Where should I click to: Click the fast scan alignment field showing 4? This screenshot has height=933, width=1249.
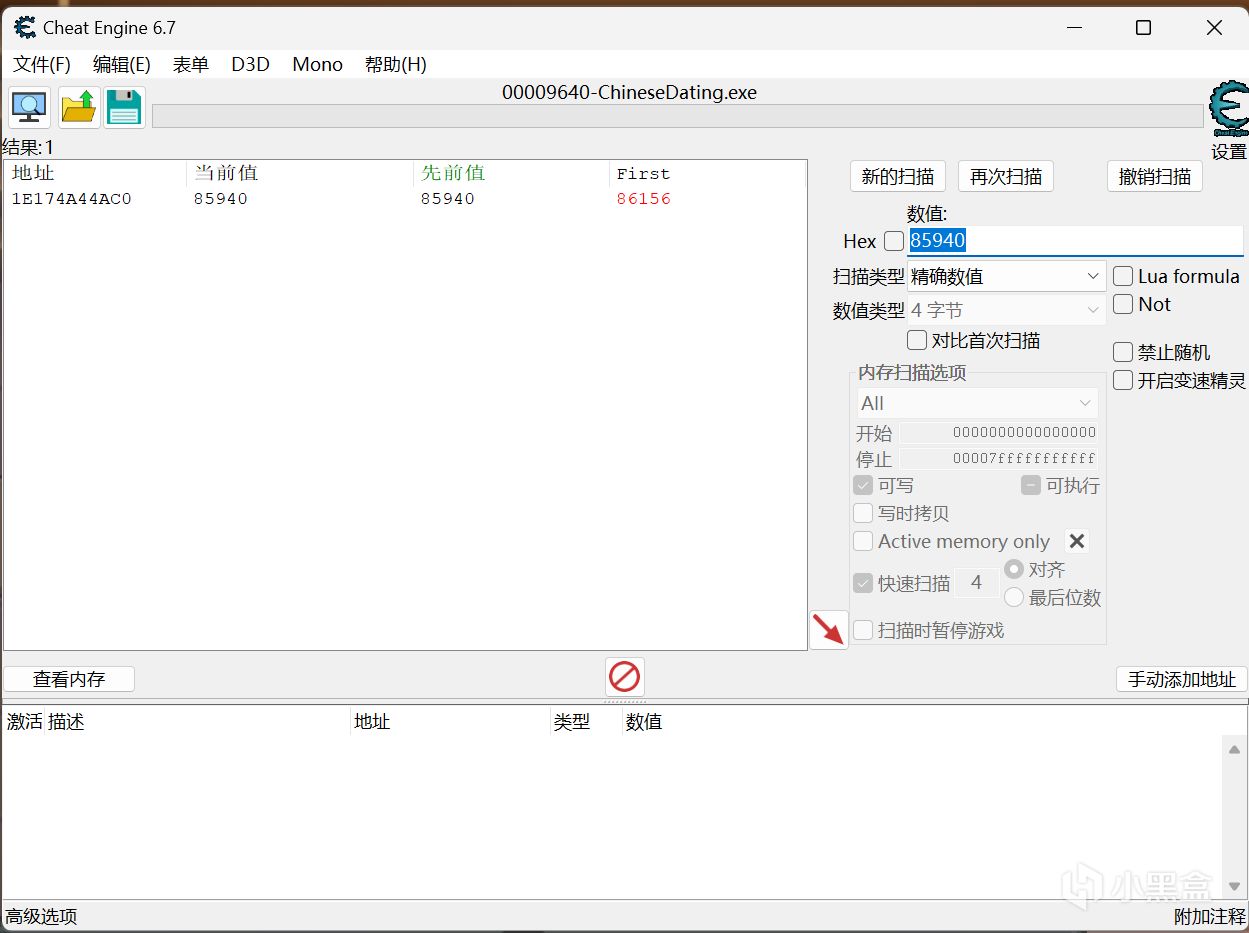[x=976, y=583]
